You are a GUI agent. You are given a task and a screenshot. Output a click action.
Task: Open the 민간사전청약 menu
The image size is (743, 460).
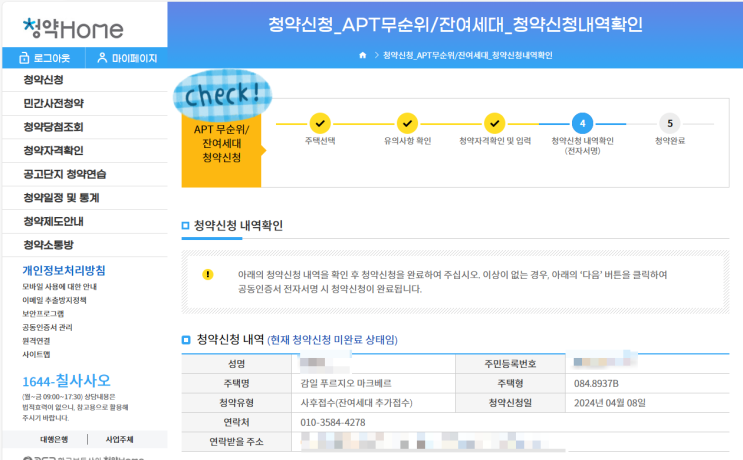pyautogui.click(x=85, y=103)
